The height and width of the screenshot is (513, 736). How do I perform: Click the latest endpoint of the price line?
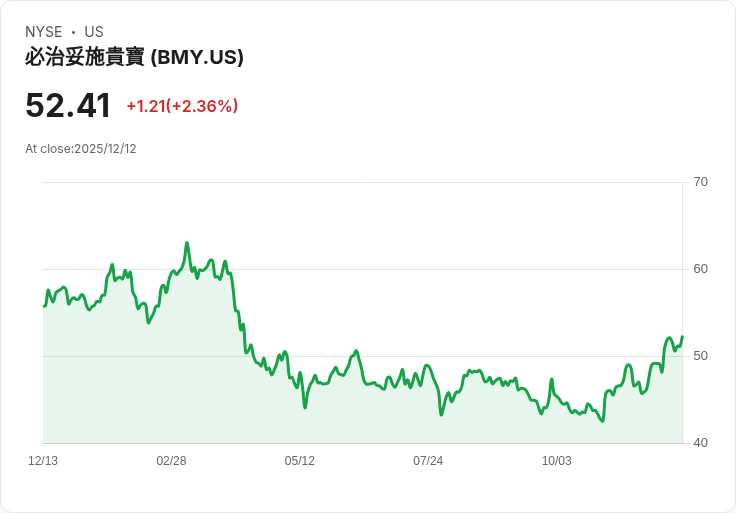[682, 337]
